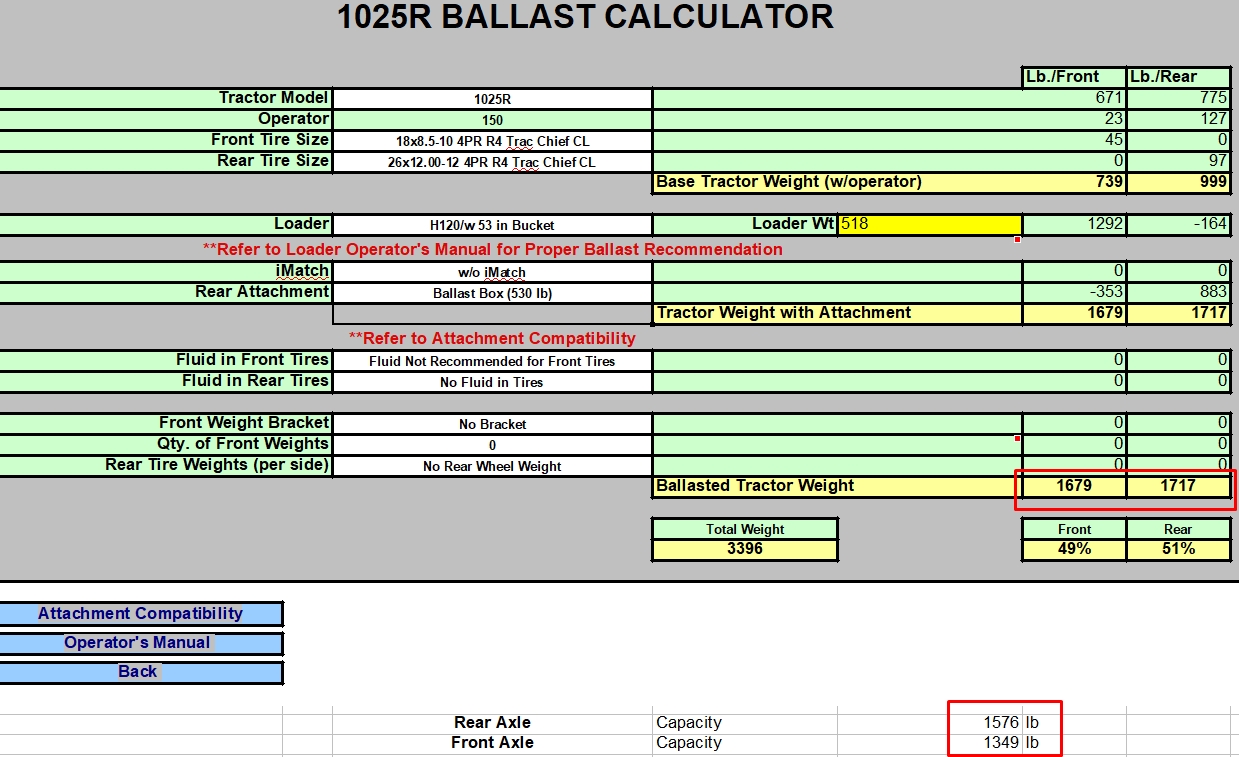Click the Base Tractor Weight (w/operator) label
1239x757 pixels.
(789, 182)
